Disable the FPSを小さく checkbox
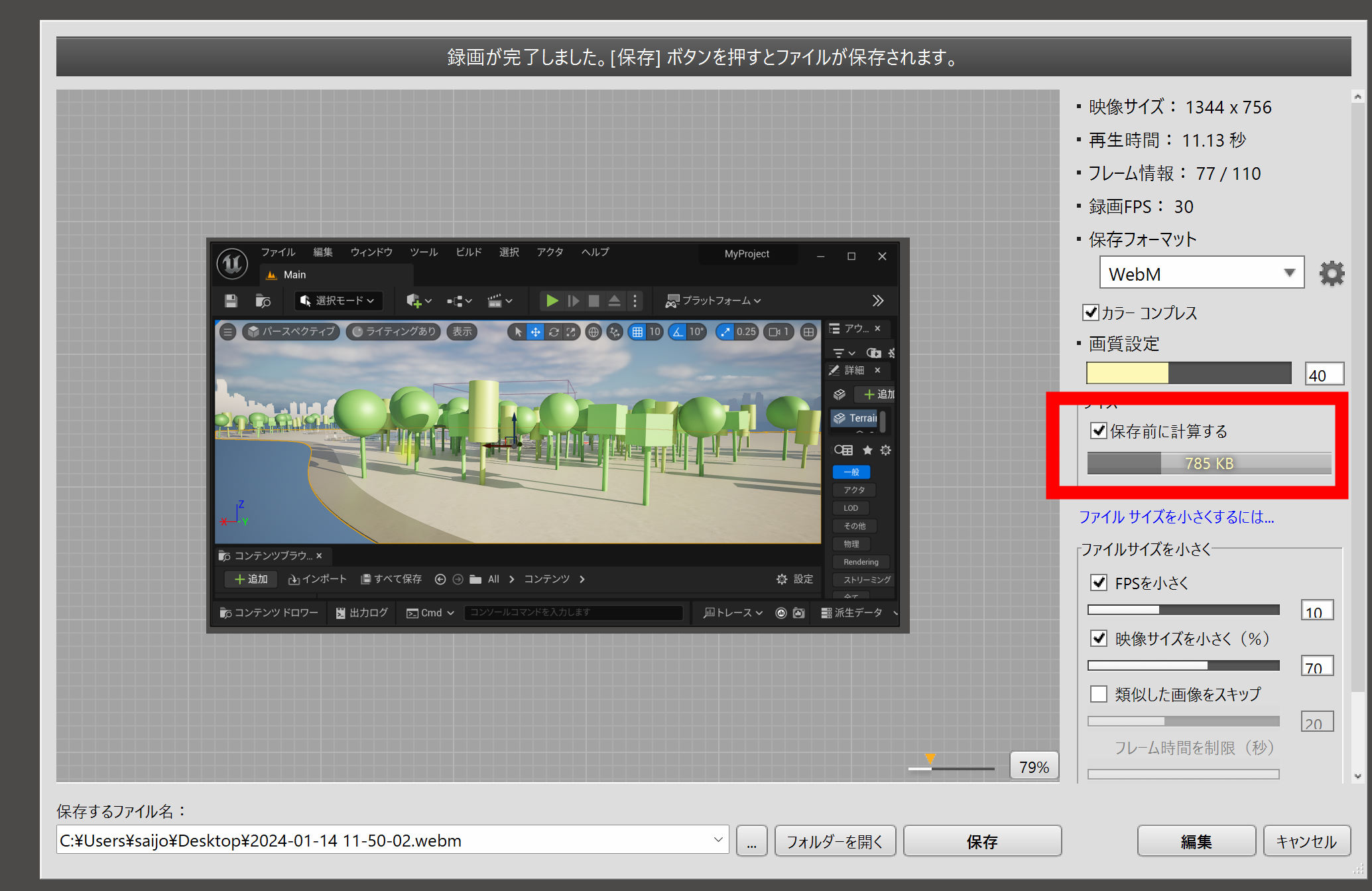The height and width of the screenshot is (891, 1372). 1099,583
